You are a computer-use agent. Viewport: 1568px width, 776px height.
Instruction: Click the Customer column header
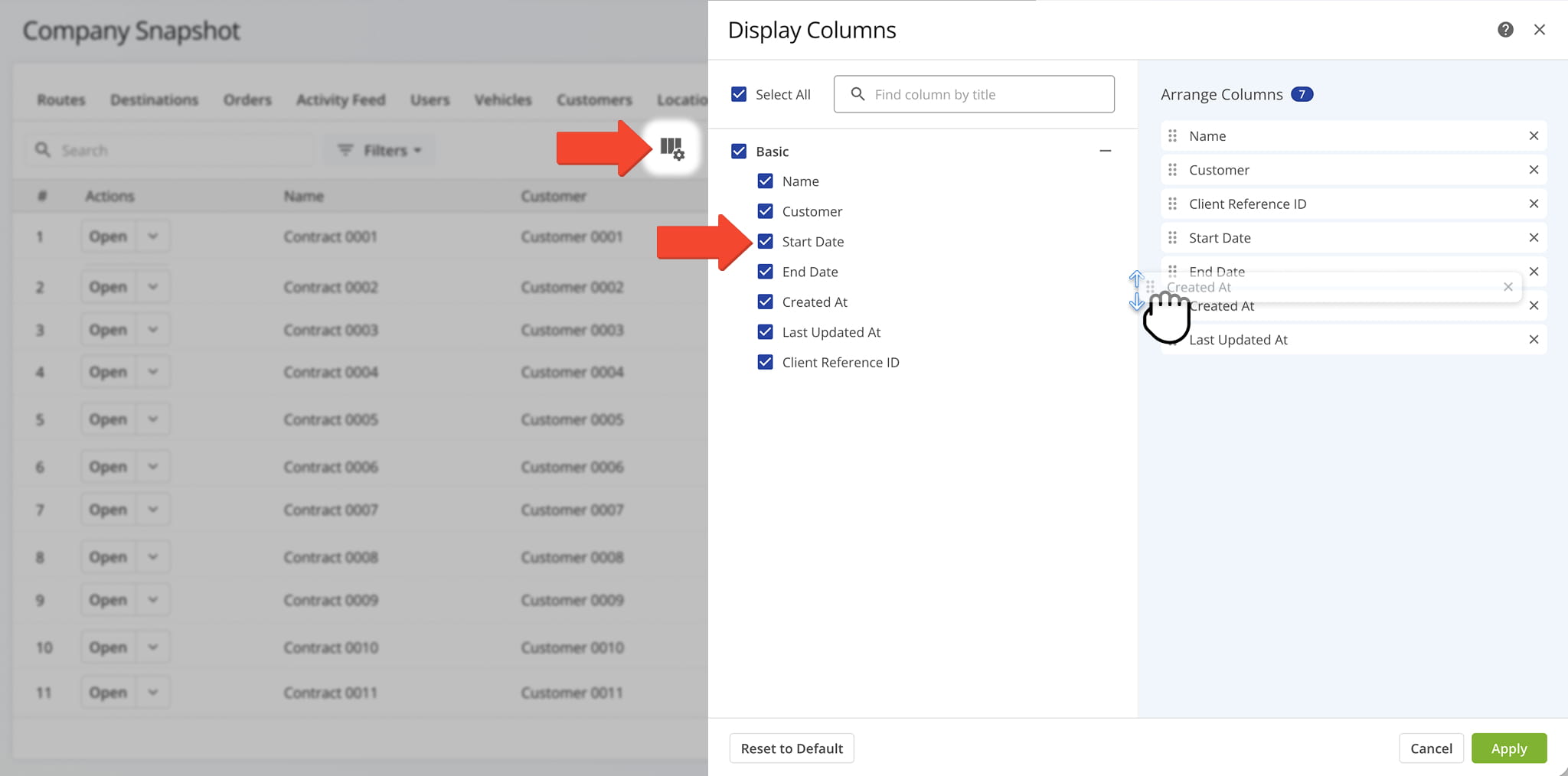point(554,196)
